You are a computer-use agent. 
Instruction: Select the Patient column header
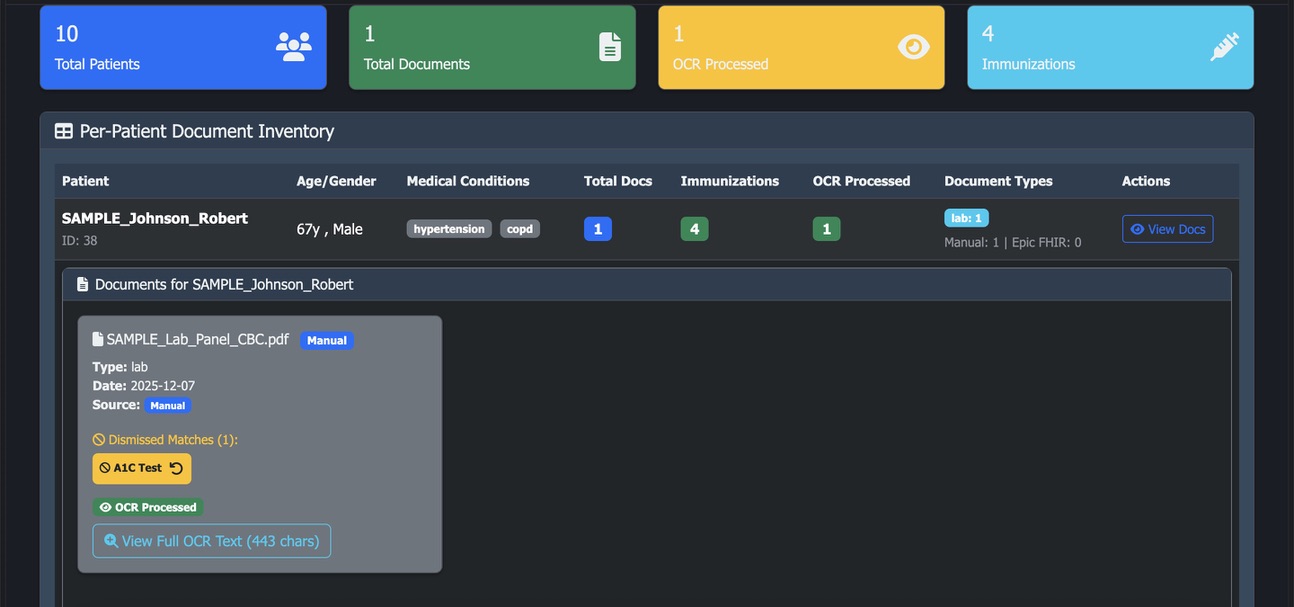[85, 181]
